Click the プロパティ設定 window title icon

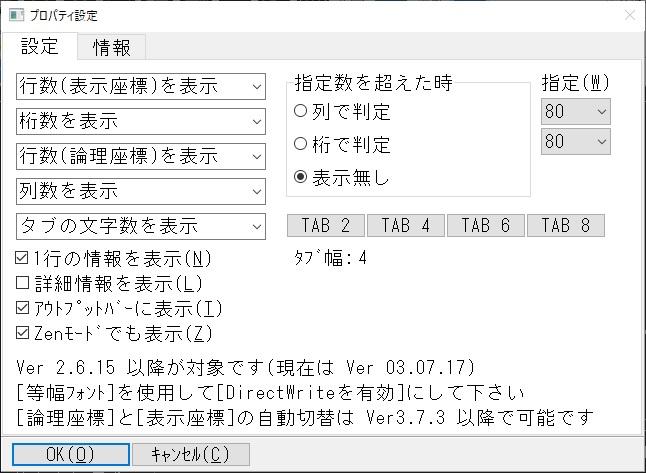tap(16, 16)
